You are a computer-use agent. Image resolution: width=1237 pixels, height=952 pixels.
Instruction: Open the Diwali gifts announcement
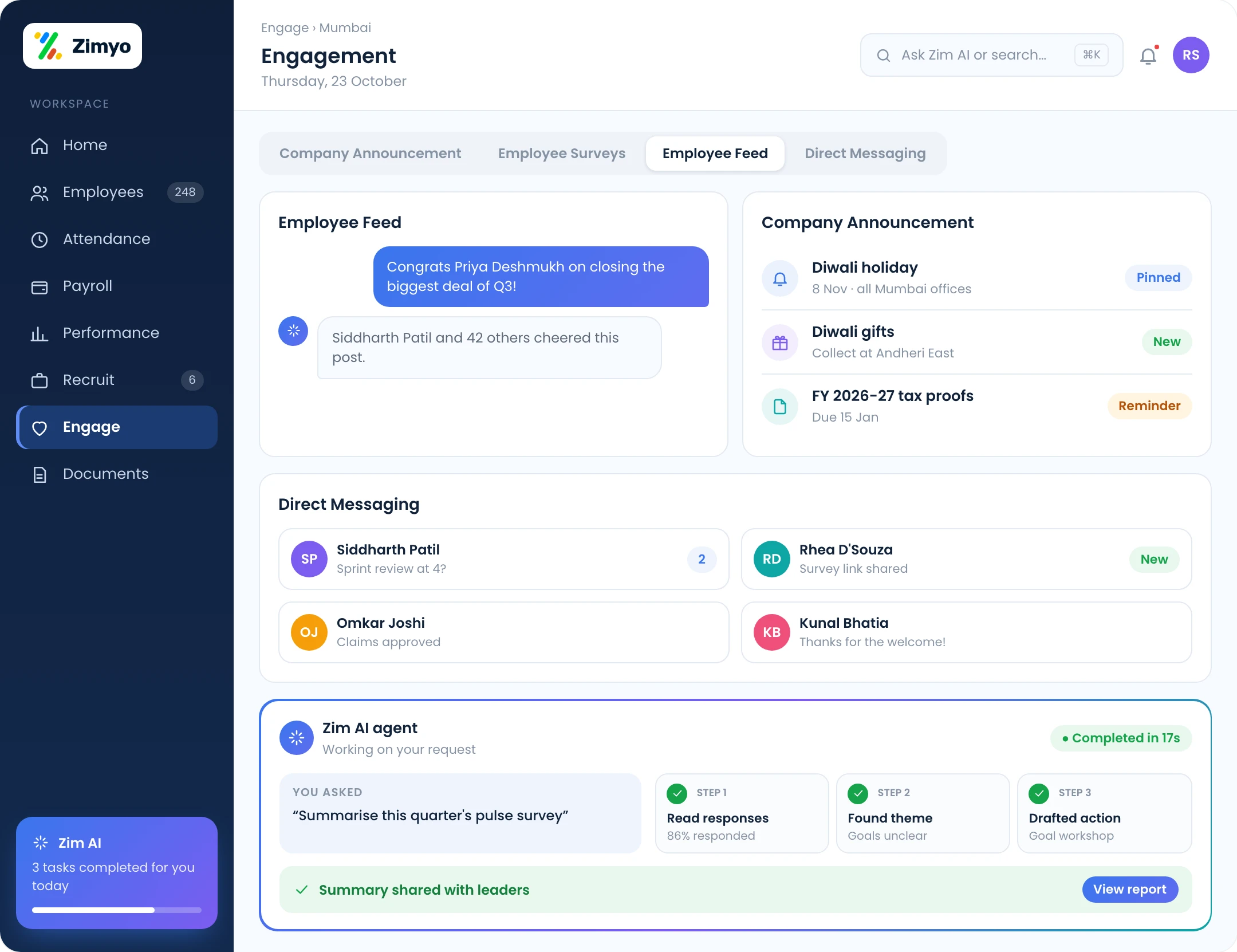pos(976,342)
